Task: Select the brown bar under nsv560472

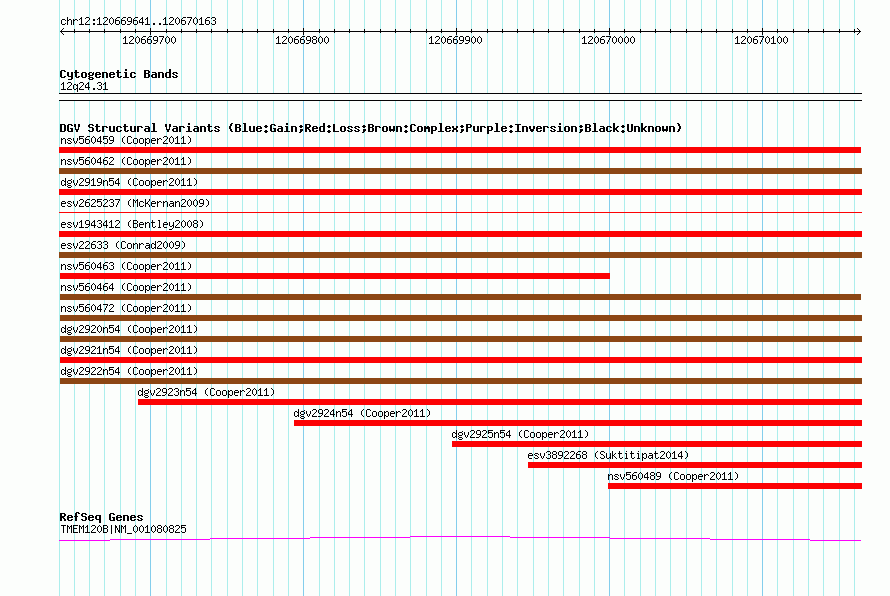Action: (460, 318)
